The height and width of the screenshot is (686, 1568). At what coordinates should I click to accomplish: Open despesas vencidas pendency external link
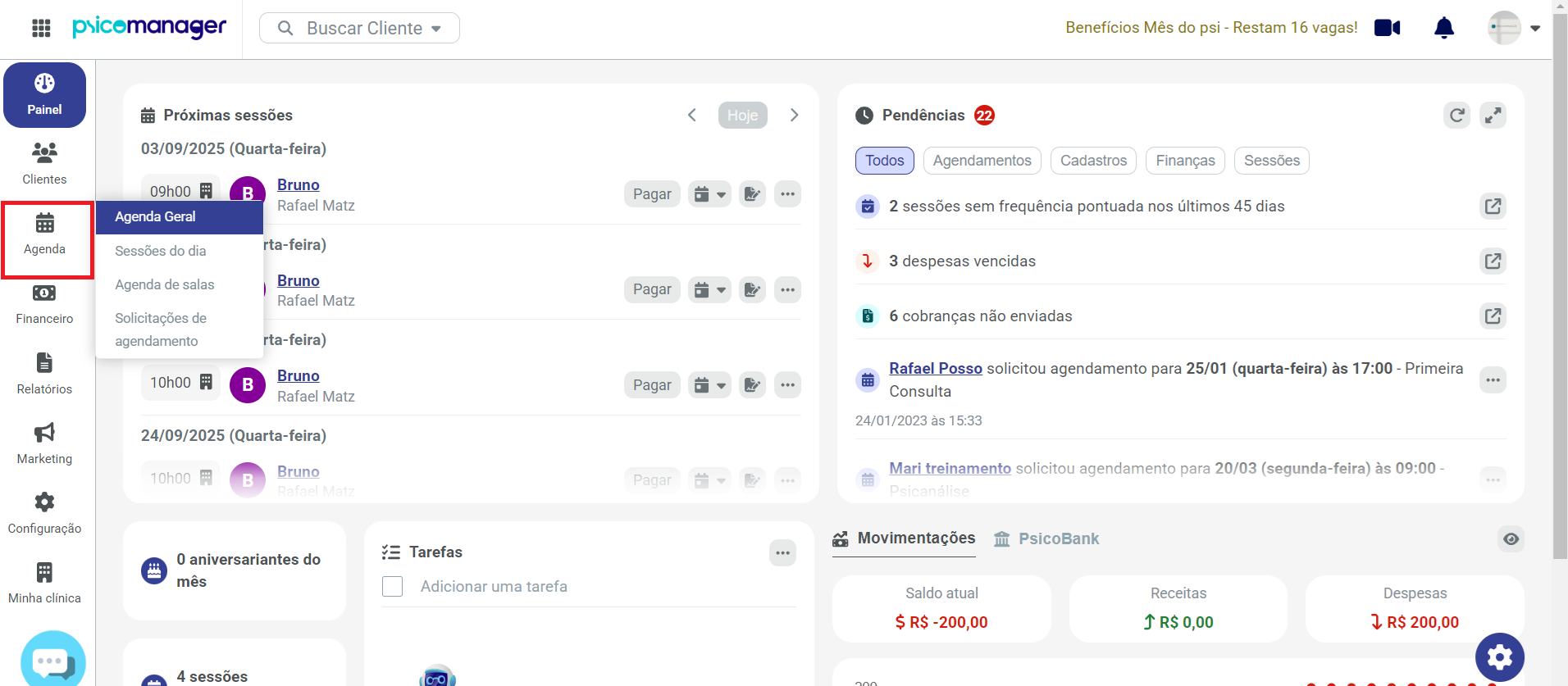coord(1493,261)
